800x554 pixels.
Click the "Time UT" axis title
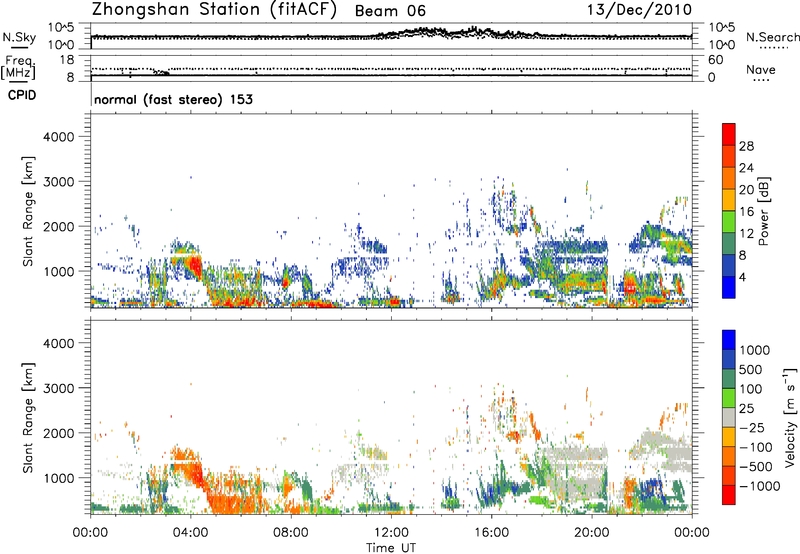(x=391, y=548)
